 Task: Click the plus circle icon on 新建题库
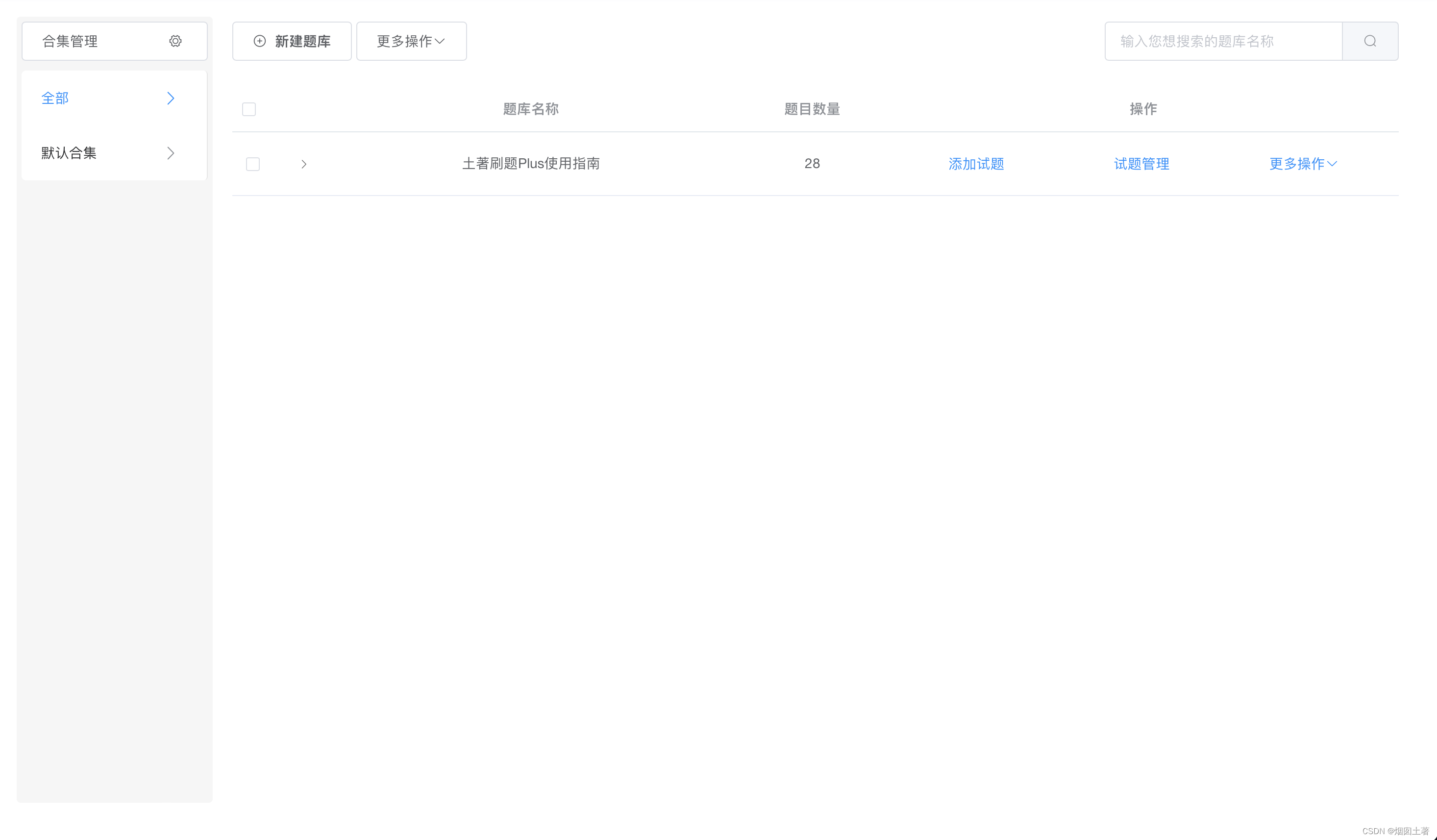(x=259, y=41)
